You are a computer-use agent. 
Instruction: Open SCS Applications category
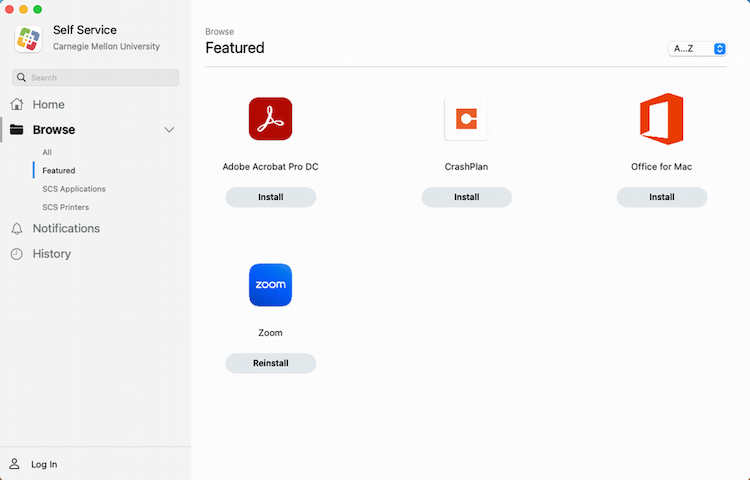pos(74,189)
